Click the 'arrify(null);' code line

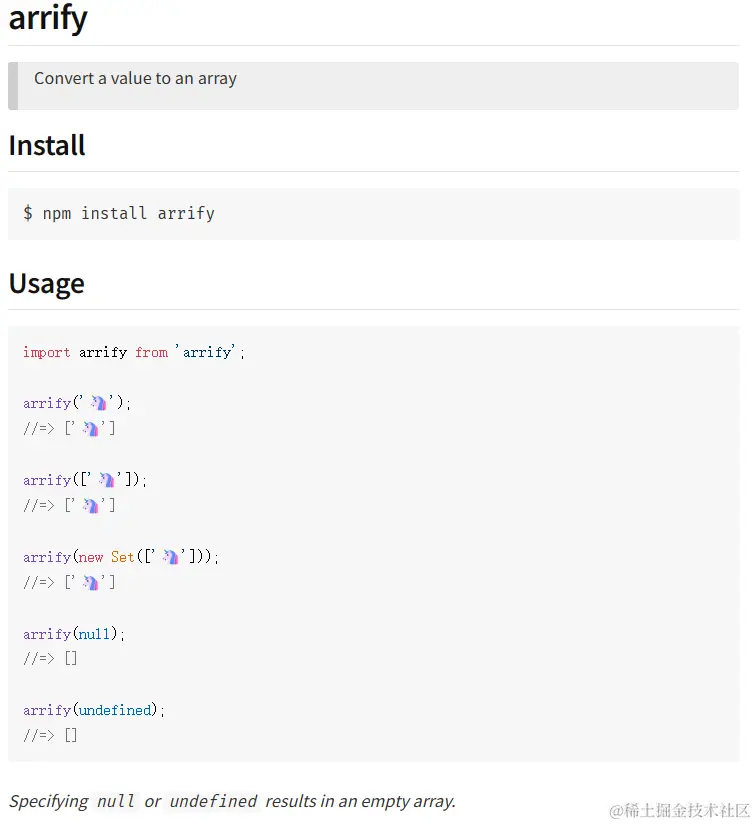74,633
